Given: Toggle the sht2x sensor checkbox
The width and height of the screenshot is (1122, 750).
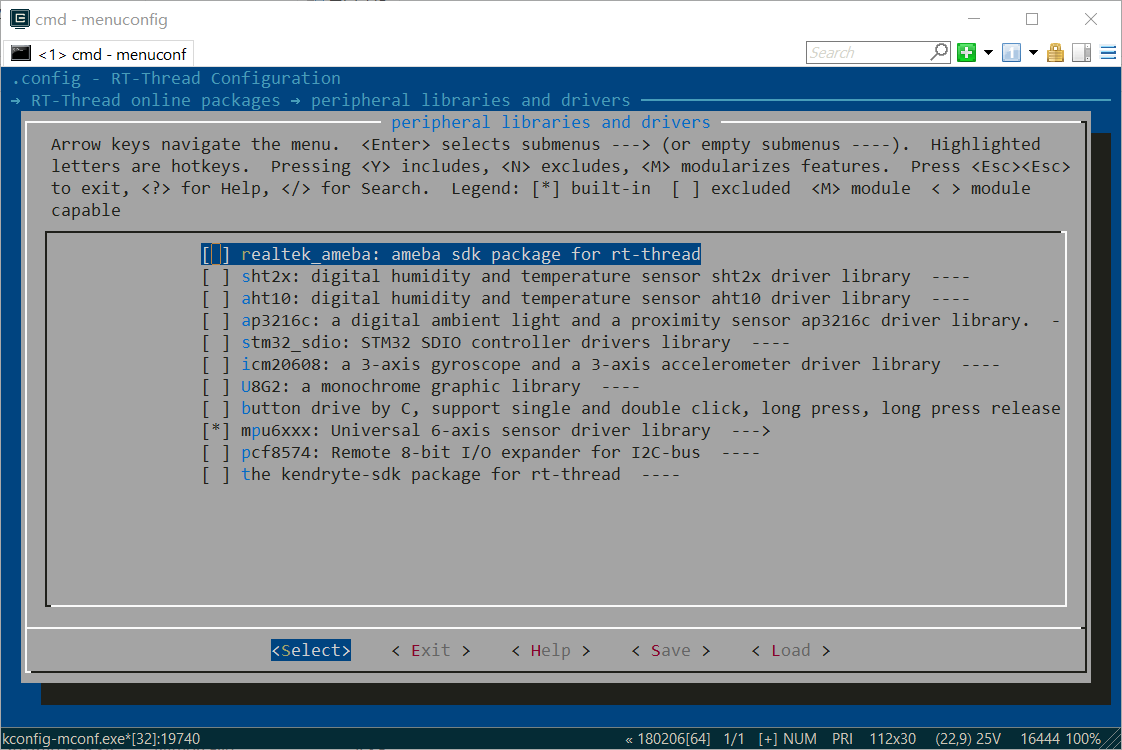Looking at the screenshot, I should (x=215, y=276).
